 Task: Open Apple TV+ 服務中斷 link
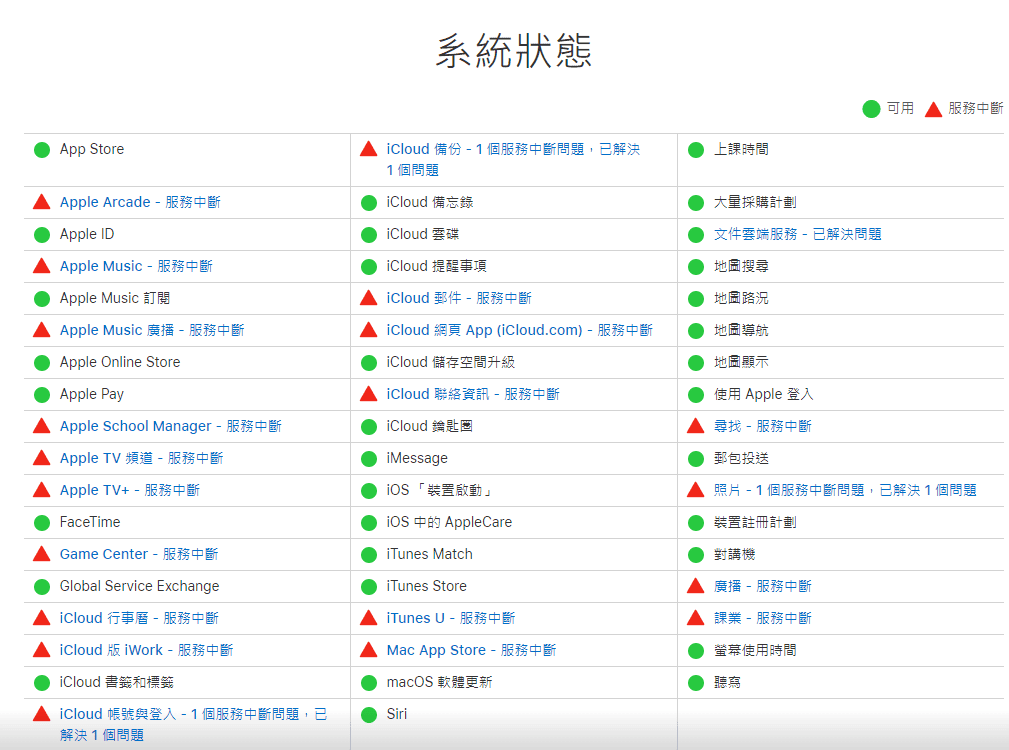pyautogui.click(x=129, y=490)
